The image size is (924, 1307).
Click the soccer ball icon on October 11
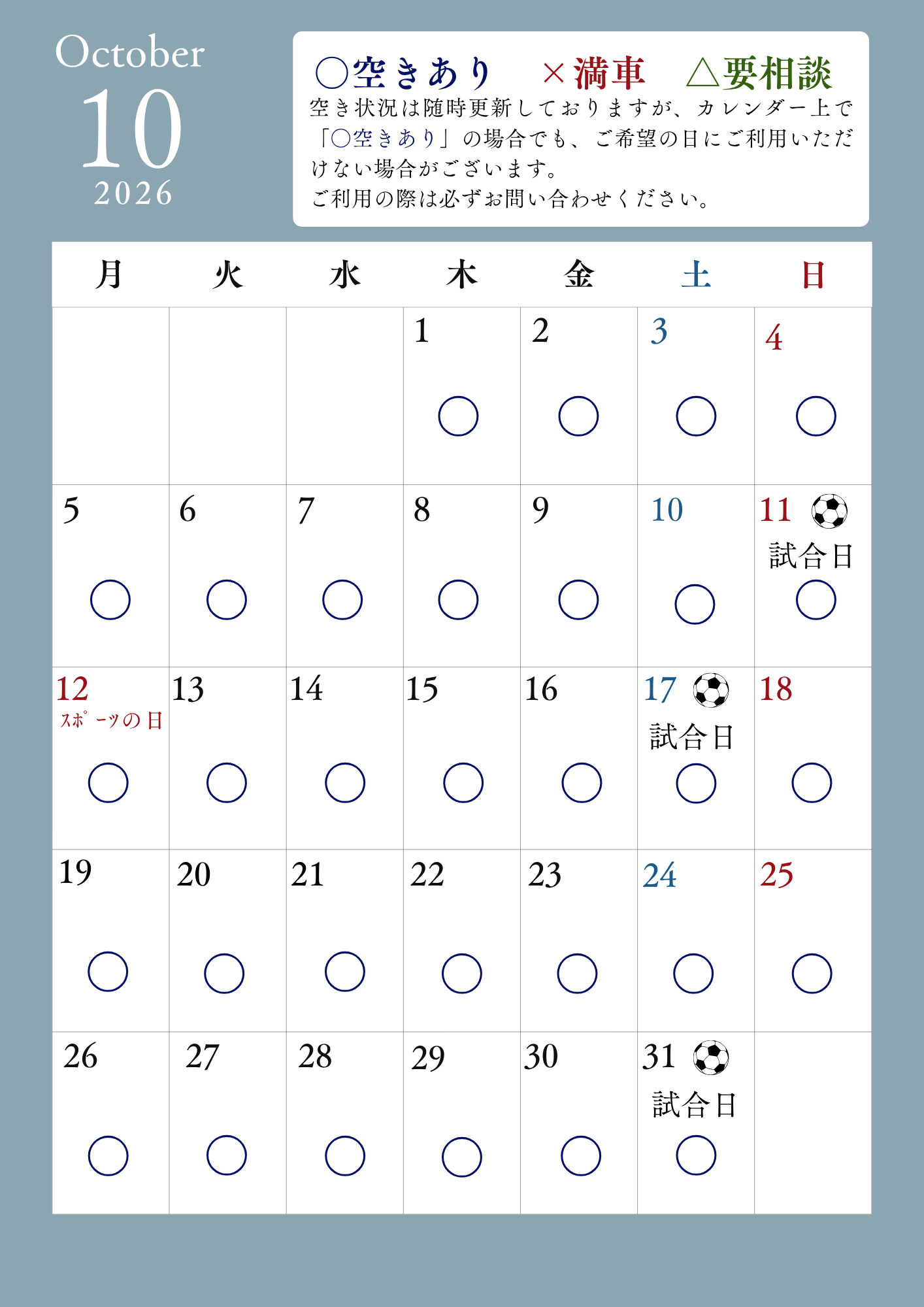[829, 511]
